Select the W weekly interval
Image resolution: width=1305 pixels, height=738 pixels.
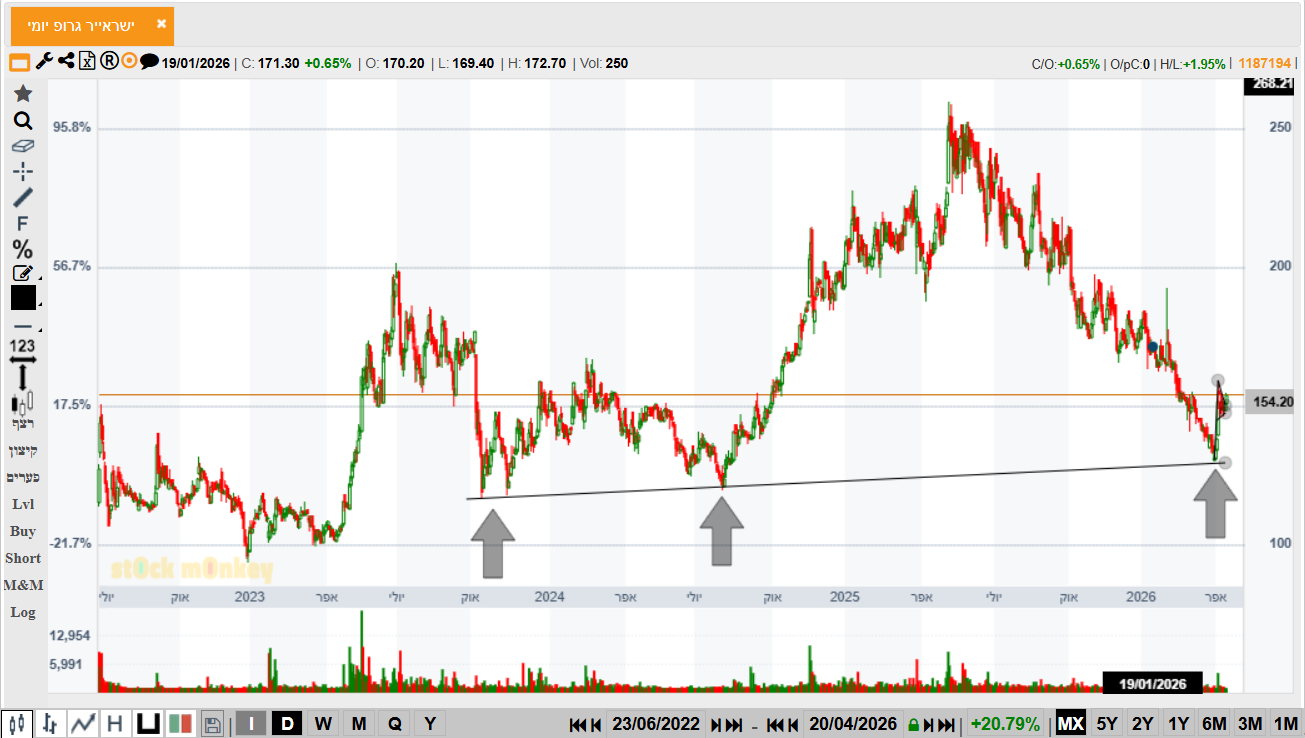[x=323, y=723]
